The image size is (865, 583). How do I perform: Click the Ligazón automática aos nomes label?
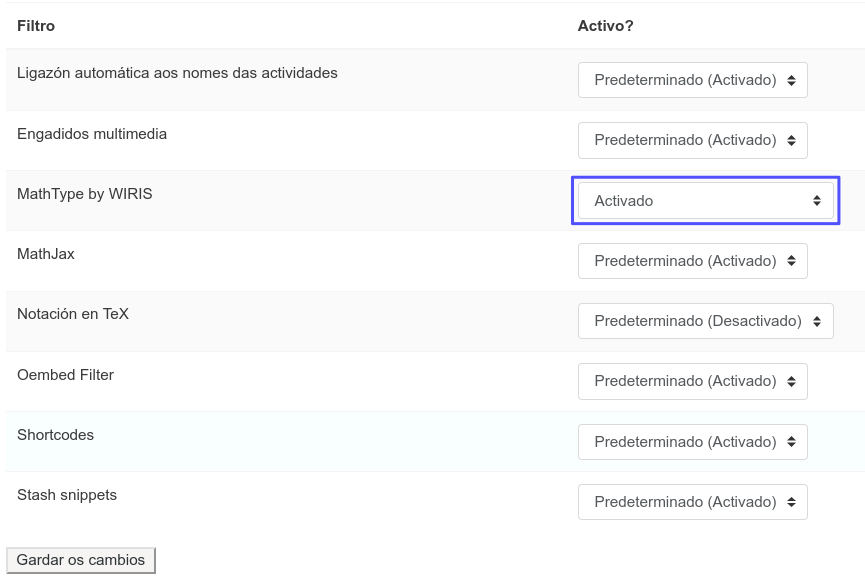point(177,73)
